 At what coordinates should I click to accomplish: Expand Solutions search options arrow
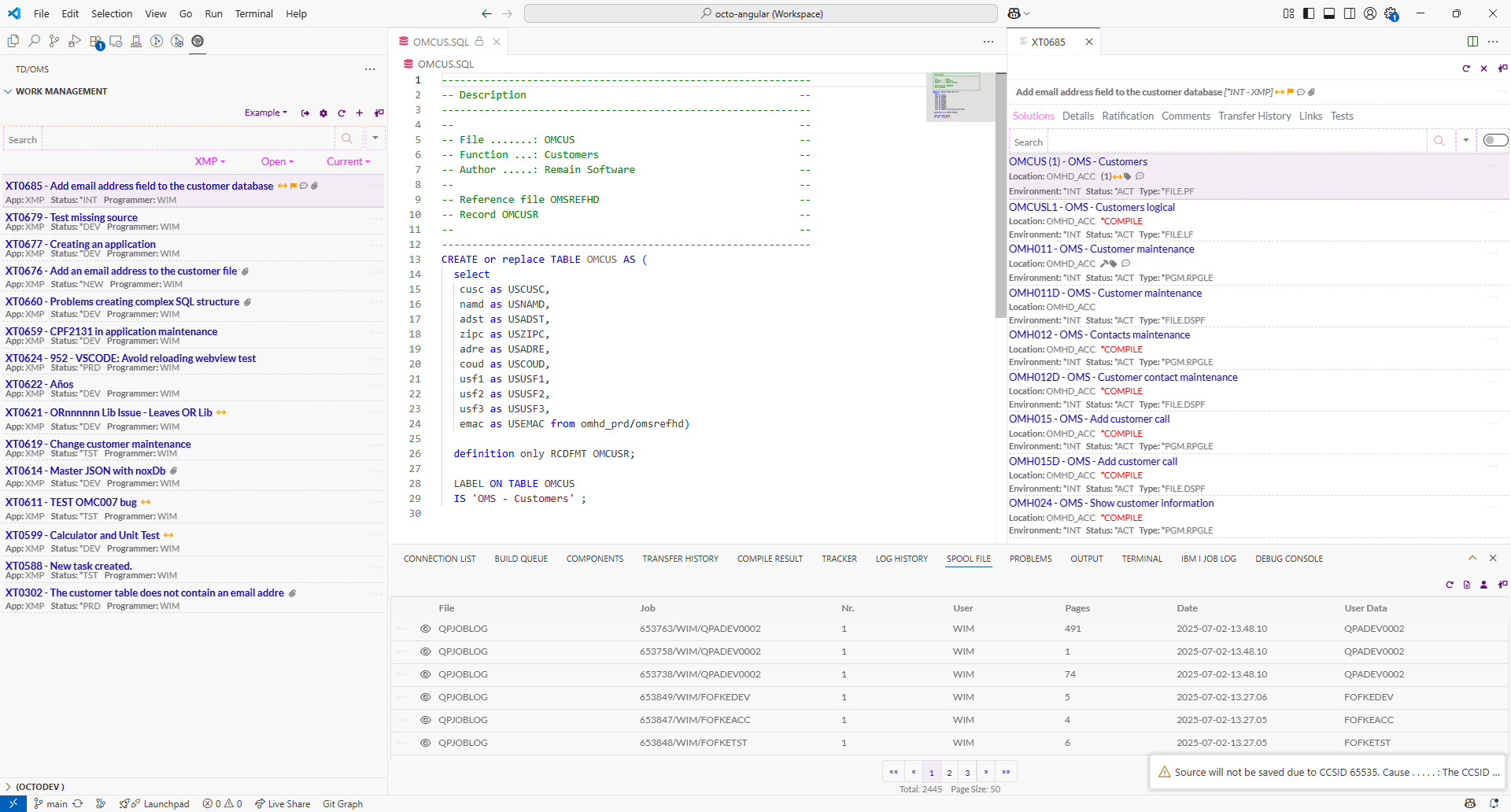coord(1466,141)
